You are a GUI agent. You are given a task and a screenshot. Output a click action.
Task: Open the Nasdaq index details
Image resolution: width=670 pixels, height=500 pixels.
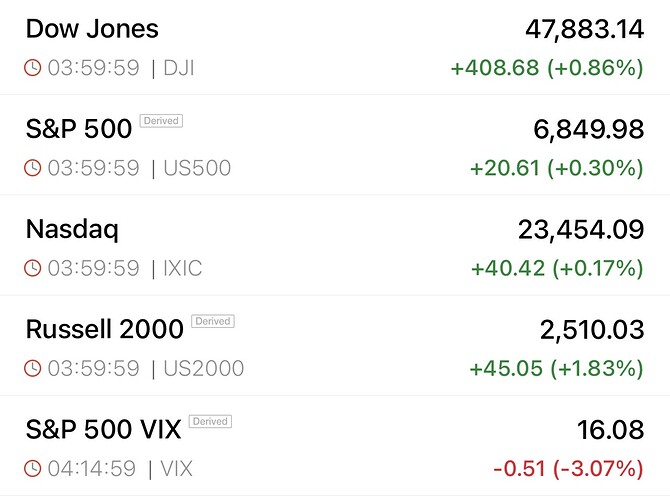[72, 229]
